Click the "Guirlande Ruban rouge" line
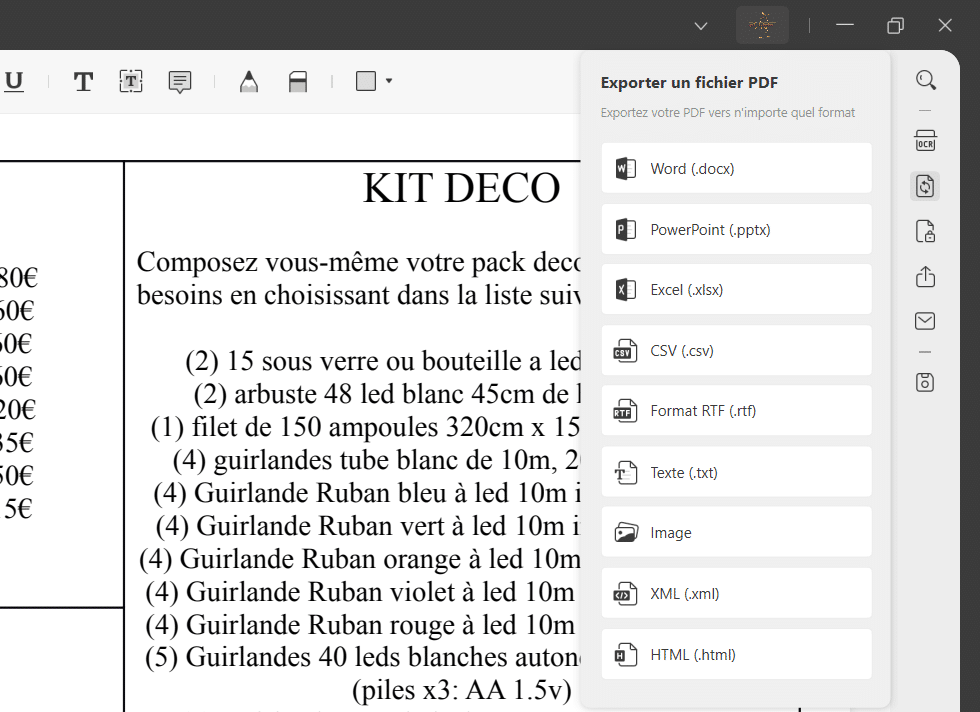The image size is (980, 712). [x=360, y=625]
